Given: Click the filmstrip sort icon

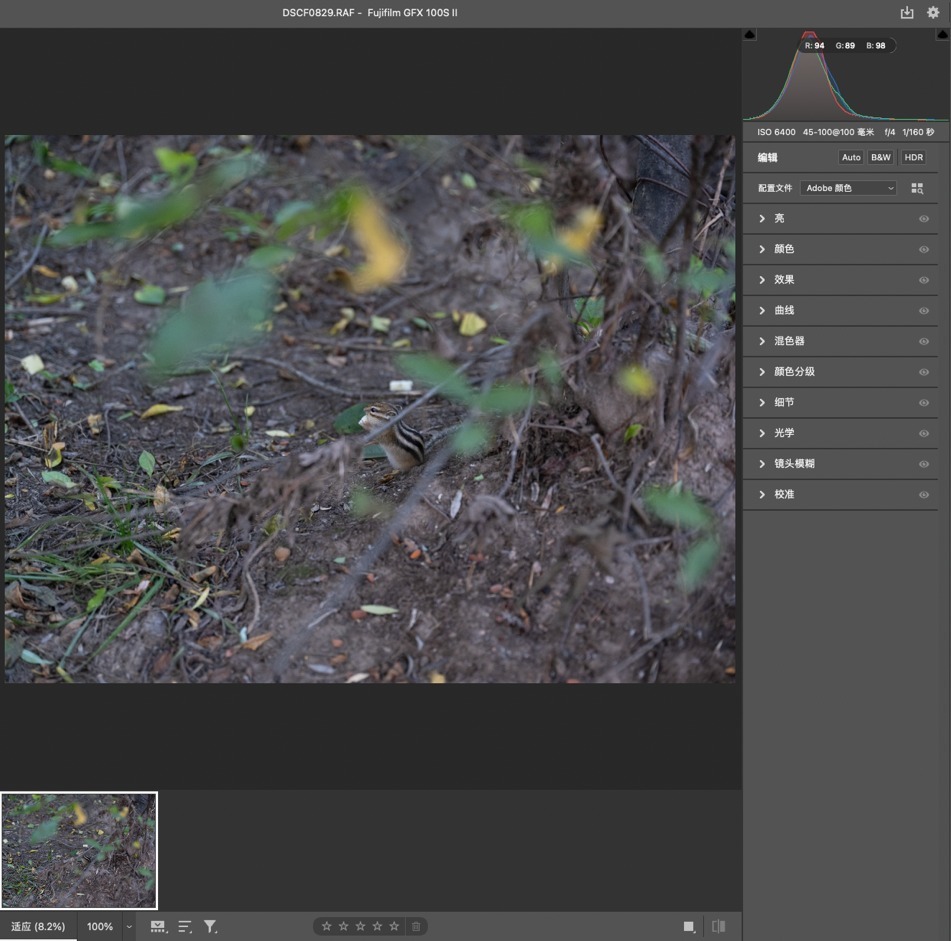Looking at the screenshot, I should (185, 927).
